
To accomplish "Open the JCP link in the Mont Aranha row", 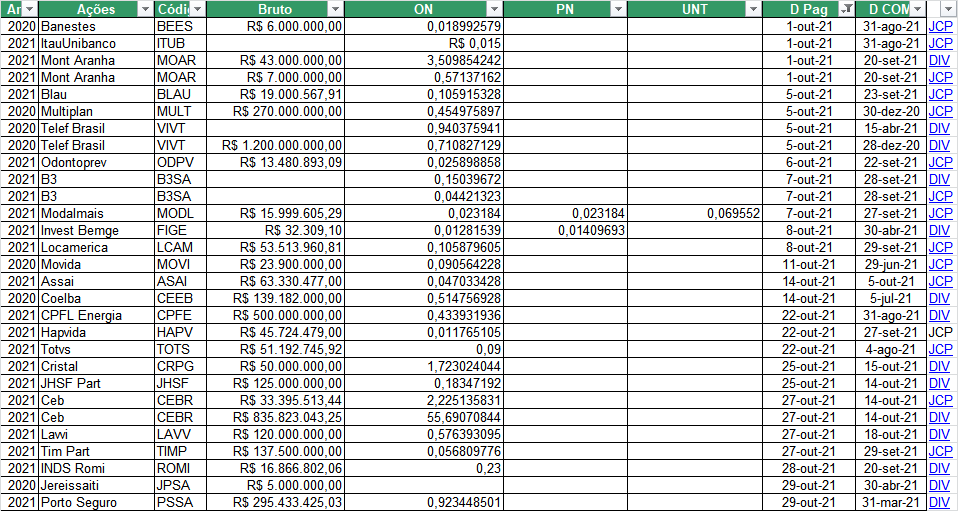I will pos(940,78).
